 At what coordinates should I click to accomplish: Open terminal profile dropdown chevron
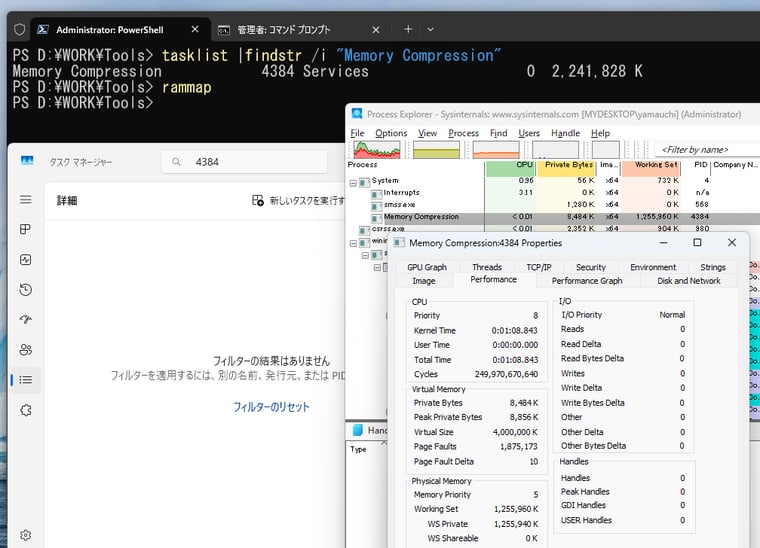click(430, 30)
